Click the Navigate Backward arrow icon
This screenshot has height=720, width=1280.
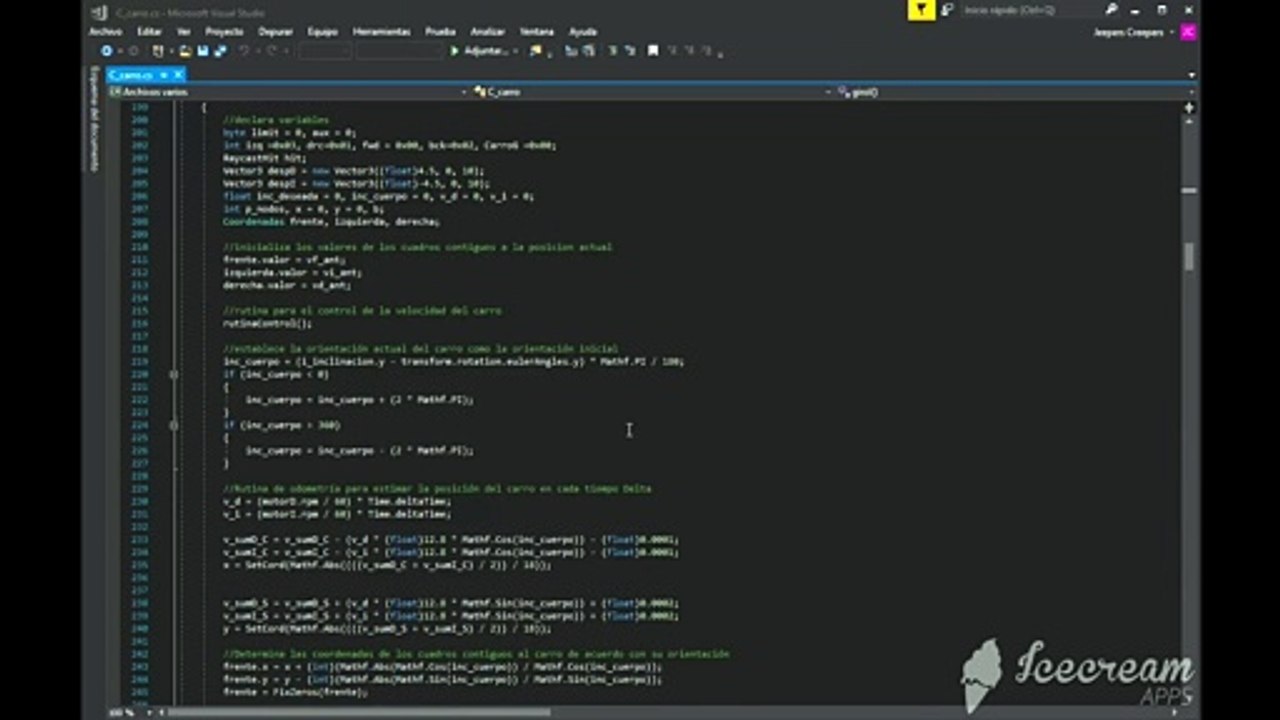coord(107,50)
